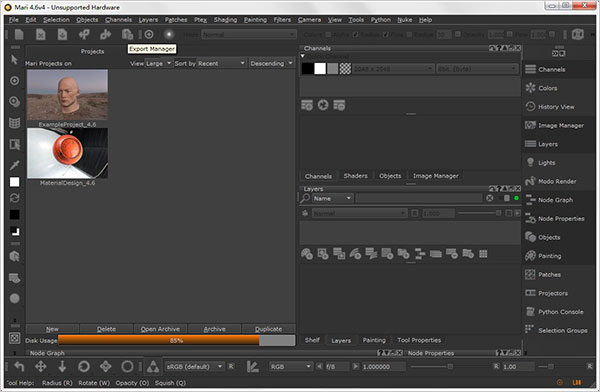Switch to the Shelf tab
Viewport: 600px width, 392px height.
pyautogui.click(x=312, y=340)
